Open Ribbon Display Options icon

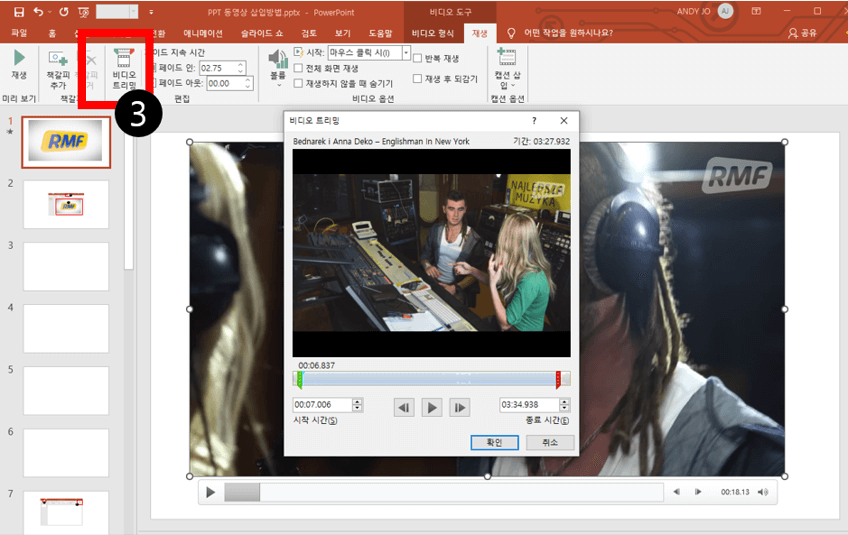[756, 11]
